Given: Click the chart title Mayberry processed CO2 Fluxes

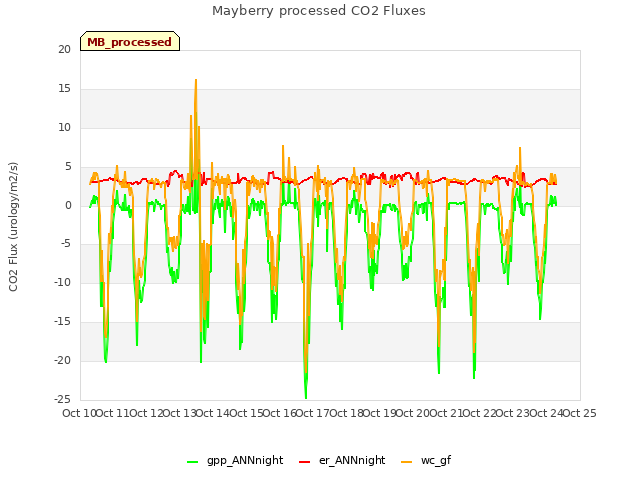Looking at the screenshot, I should [319, 11].
